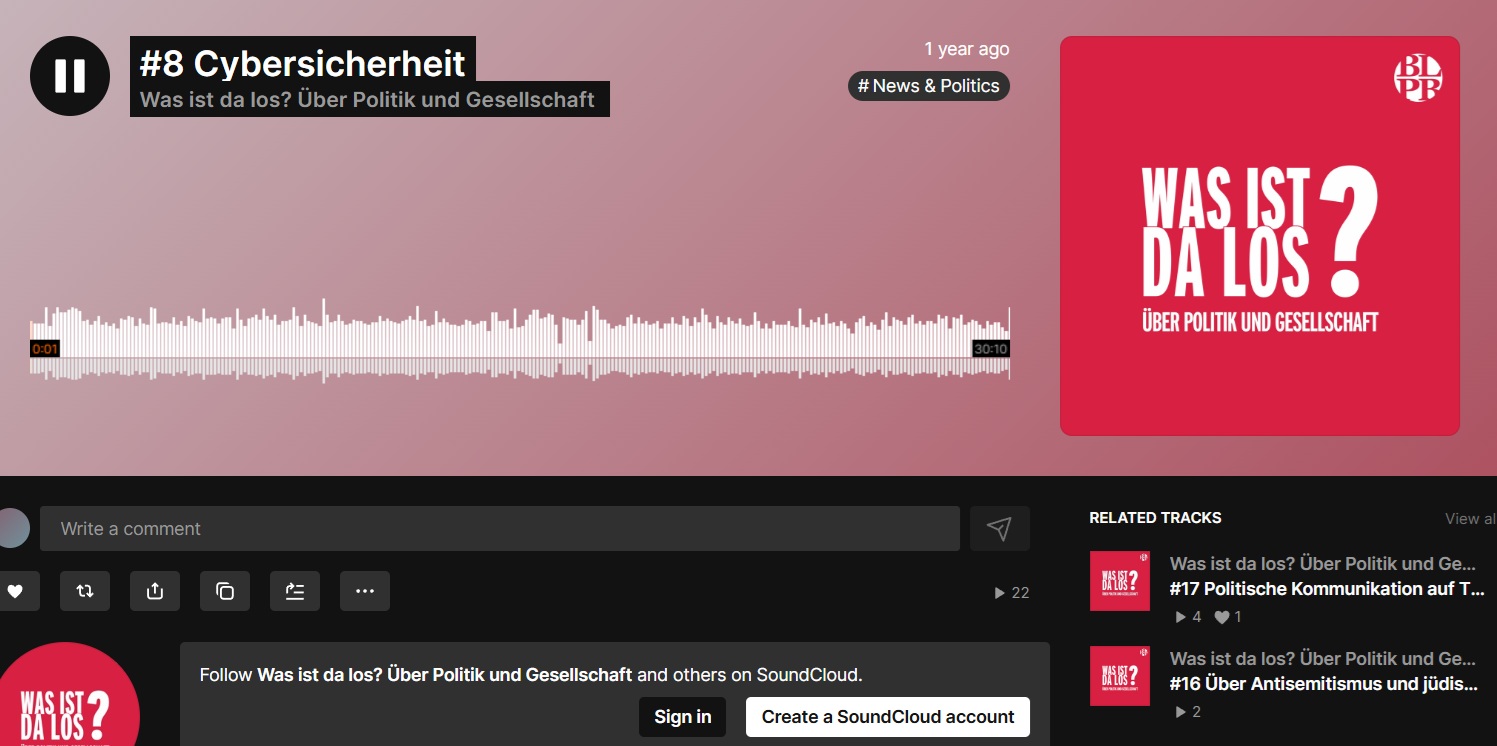Open the large podcast cover artwork
Image resolution: width=1497 pixels, height=746 pixels.
click(1260, 236)
